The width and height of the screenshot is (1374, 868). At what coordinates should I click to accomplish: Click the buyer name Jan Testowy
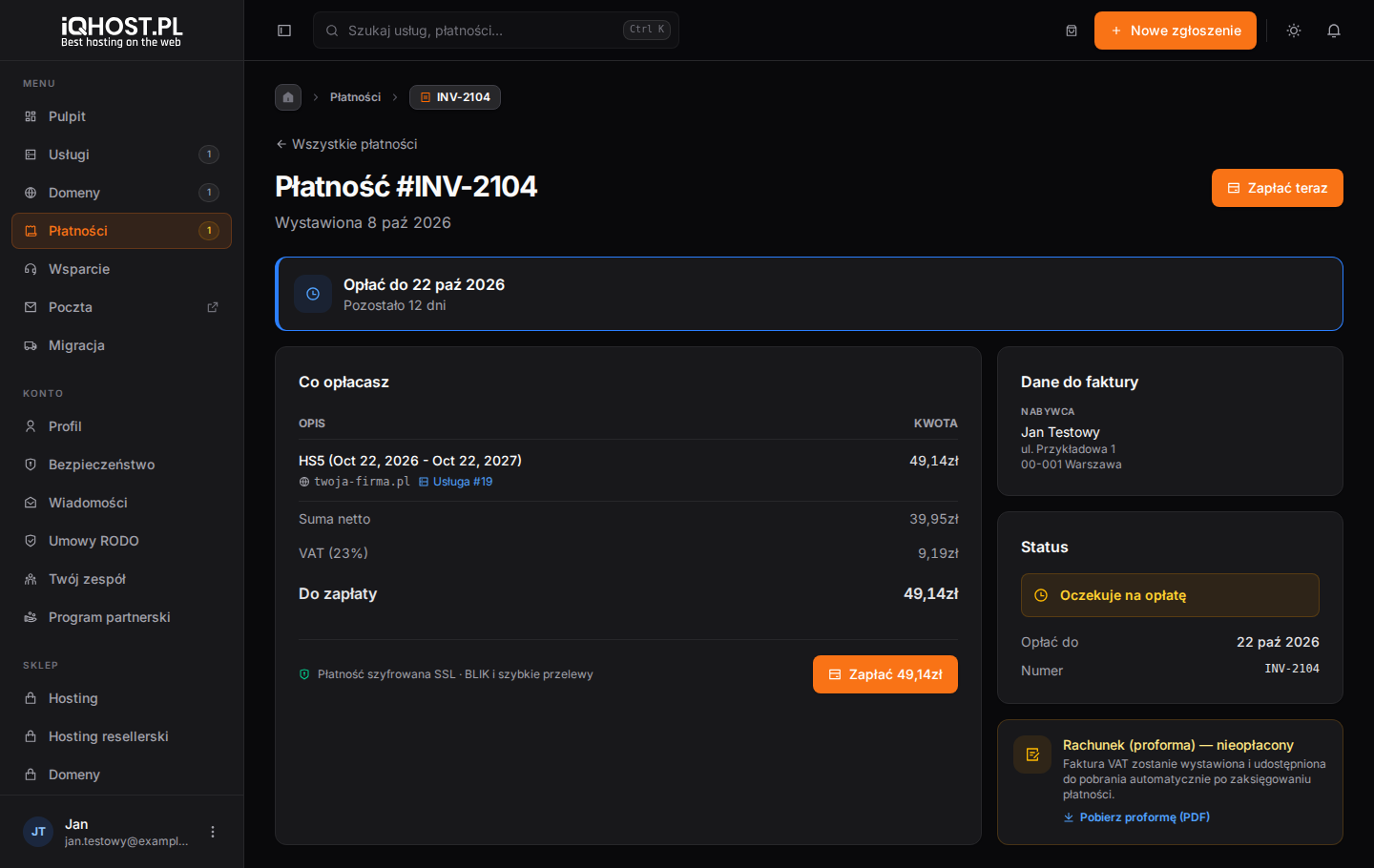tap(1060, 432)
